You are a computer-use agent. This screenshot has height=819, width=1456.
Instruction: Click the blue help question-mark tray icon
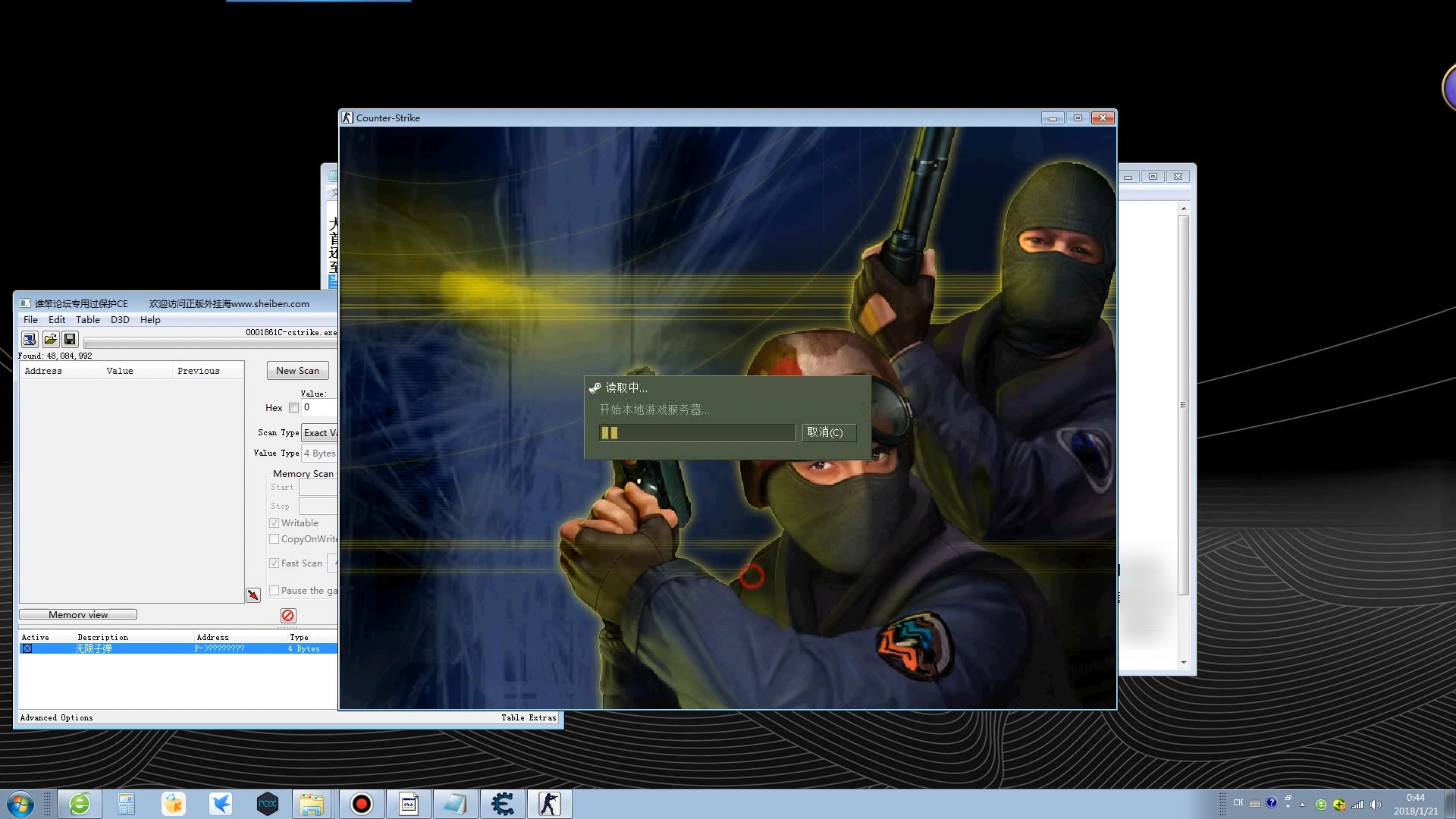coord(1272,802)
